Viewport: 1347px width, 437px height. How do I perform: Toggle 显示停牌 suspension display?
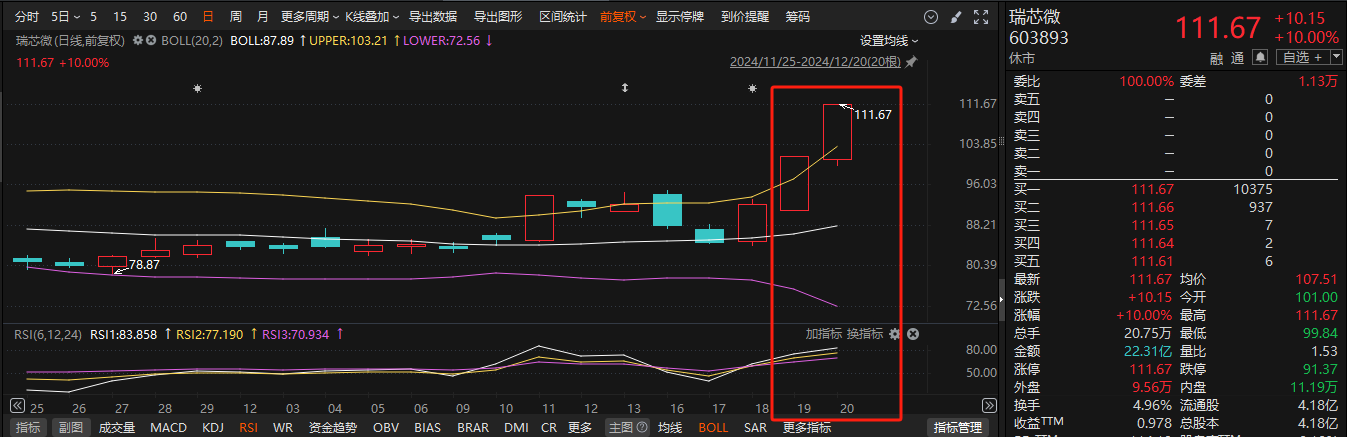point(680,17)
